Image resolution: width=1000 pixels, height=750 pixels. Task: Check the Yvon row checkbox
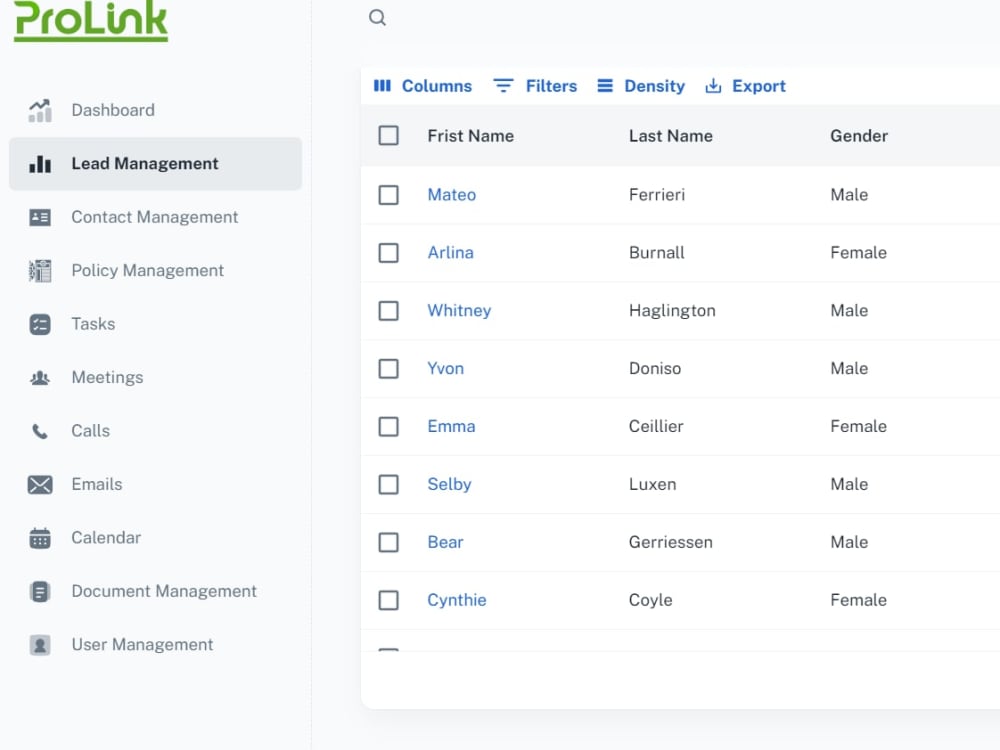[x=388, y=369]
